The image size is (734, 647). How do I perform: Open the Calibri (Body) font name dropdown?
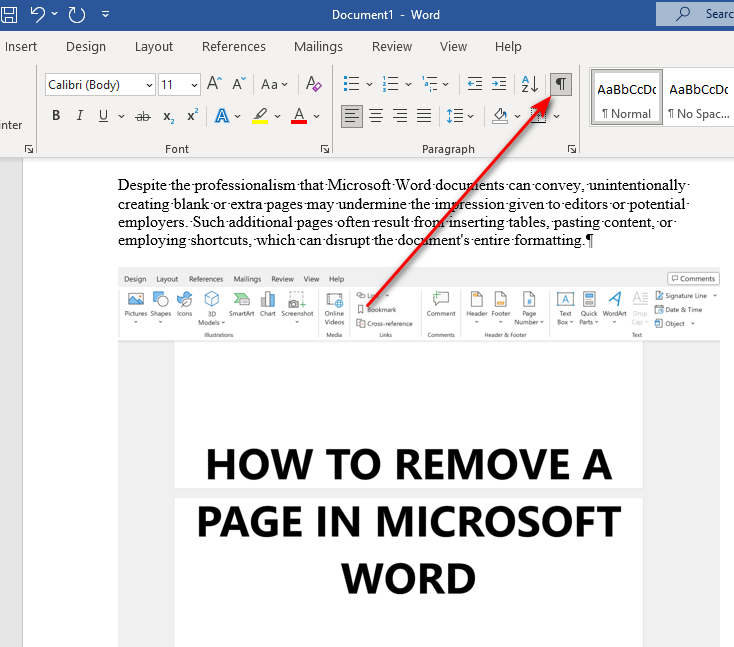(149, 86)
